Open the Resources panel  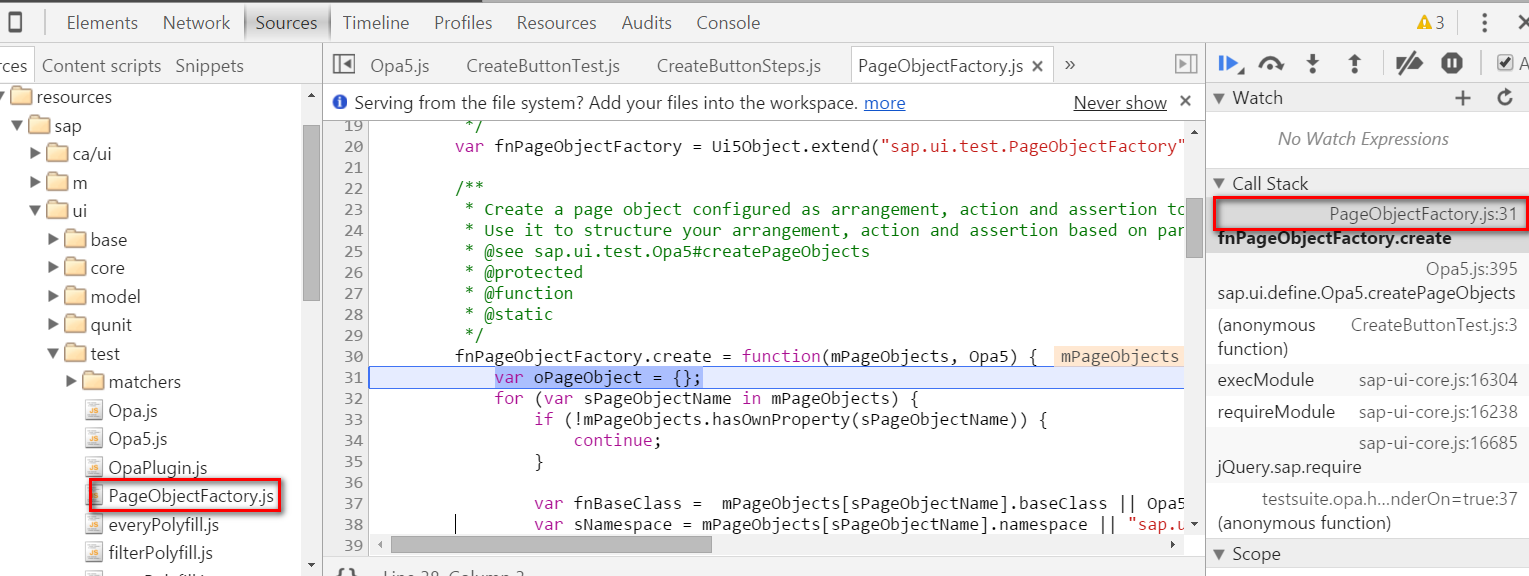click(556, 22)
